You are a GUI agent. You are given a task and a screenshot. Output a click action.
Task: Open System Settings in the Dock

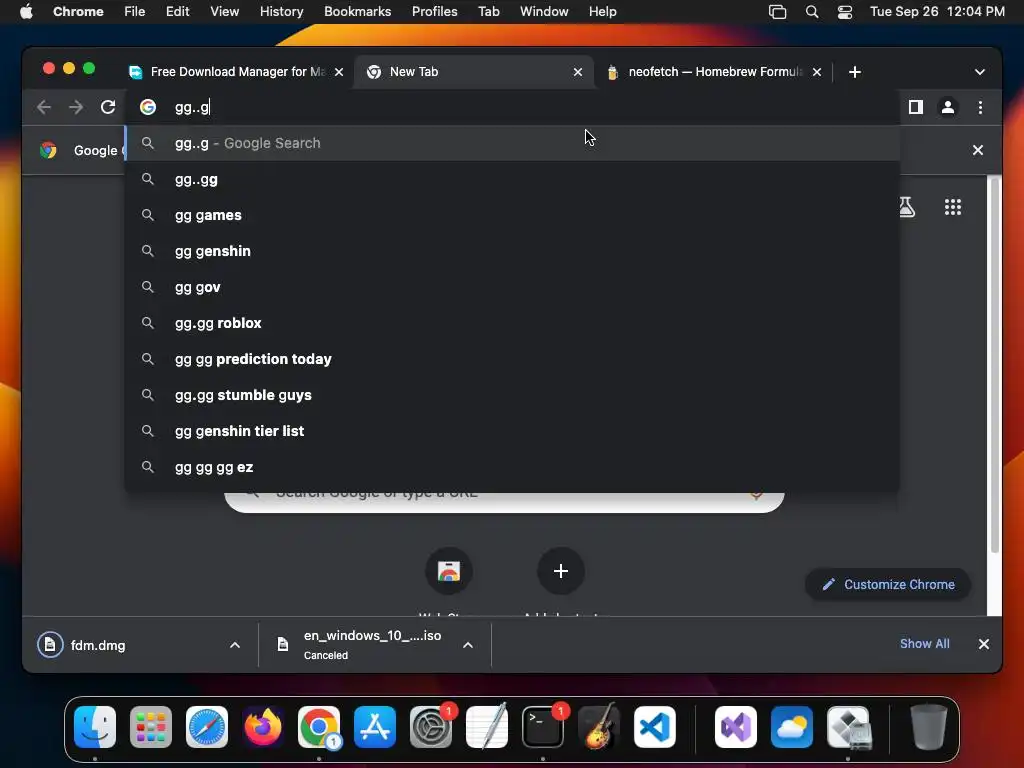tap(431, 727)
